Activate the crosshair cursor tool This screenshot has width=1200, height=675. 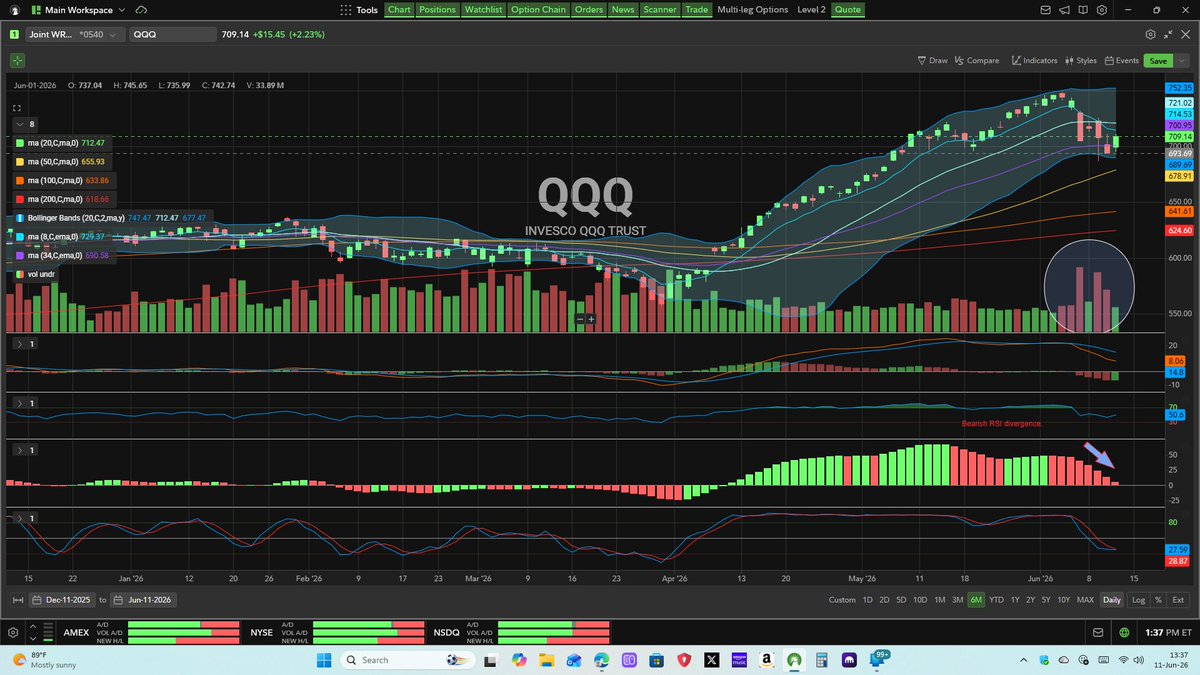(x=19, y=61)
